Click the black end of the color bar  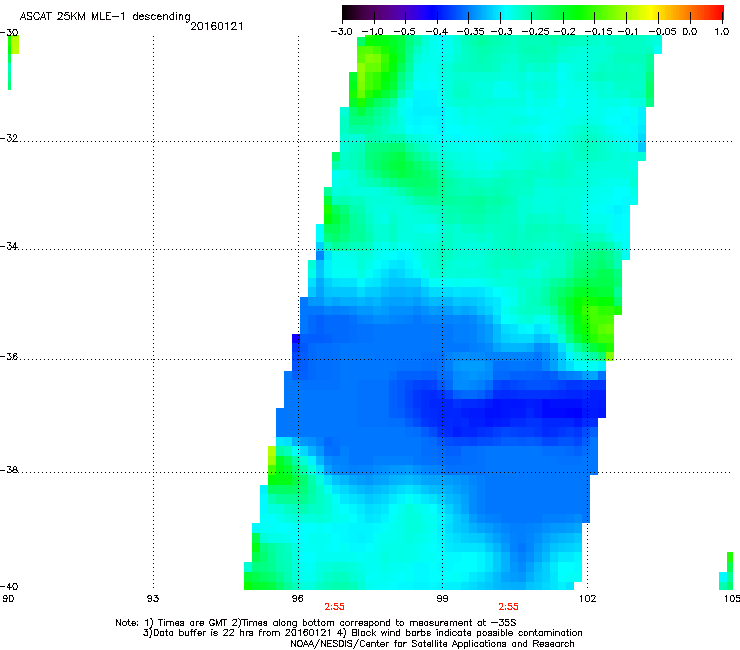(348, 12)
